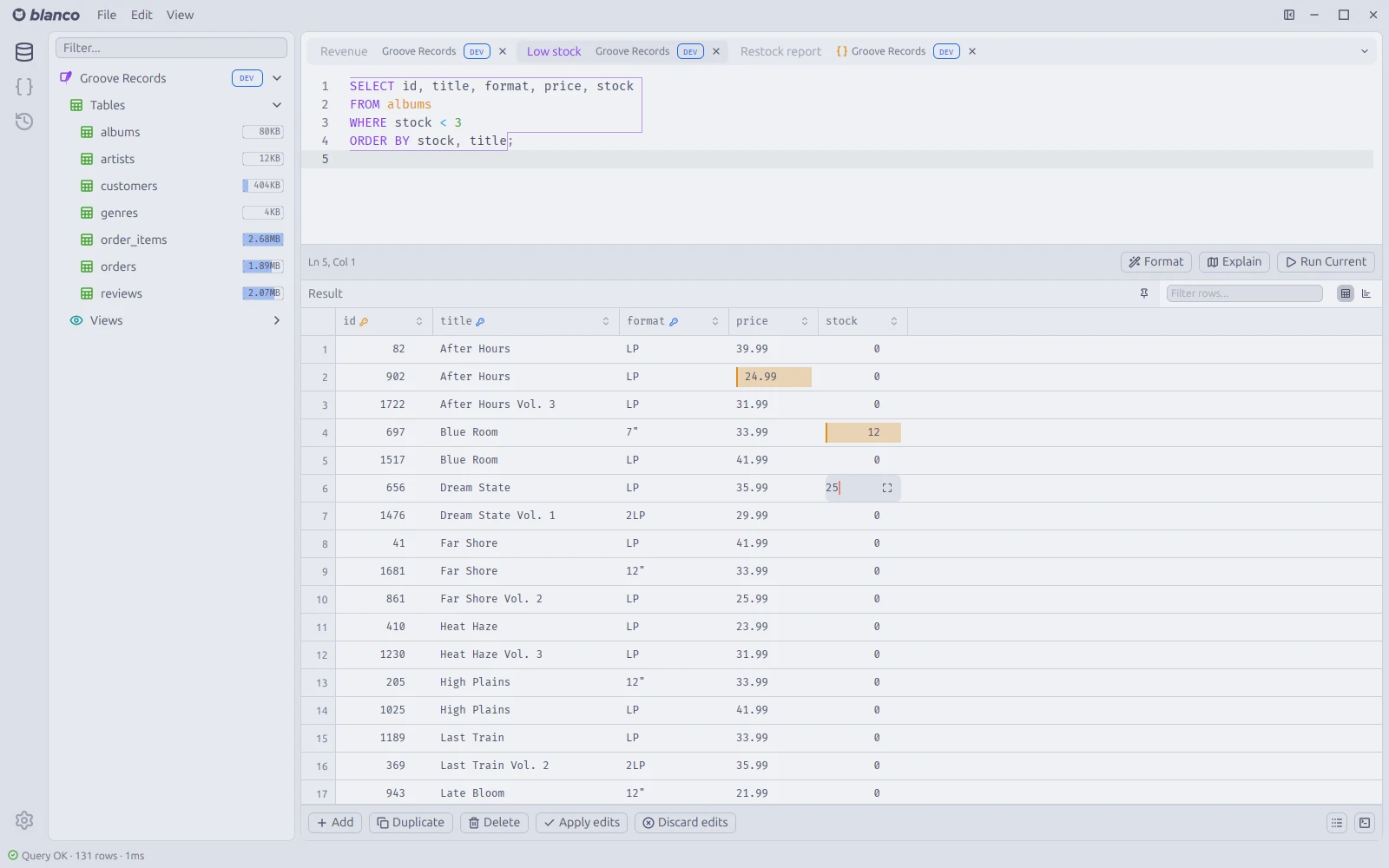Close the Restock report tab
The width and height of the screenshot is (1389, 868).
point(972,51)
